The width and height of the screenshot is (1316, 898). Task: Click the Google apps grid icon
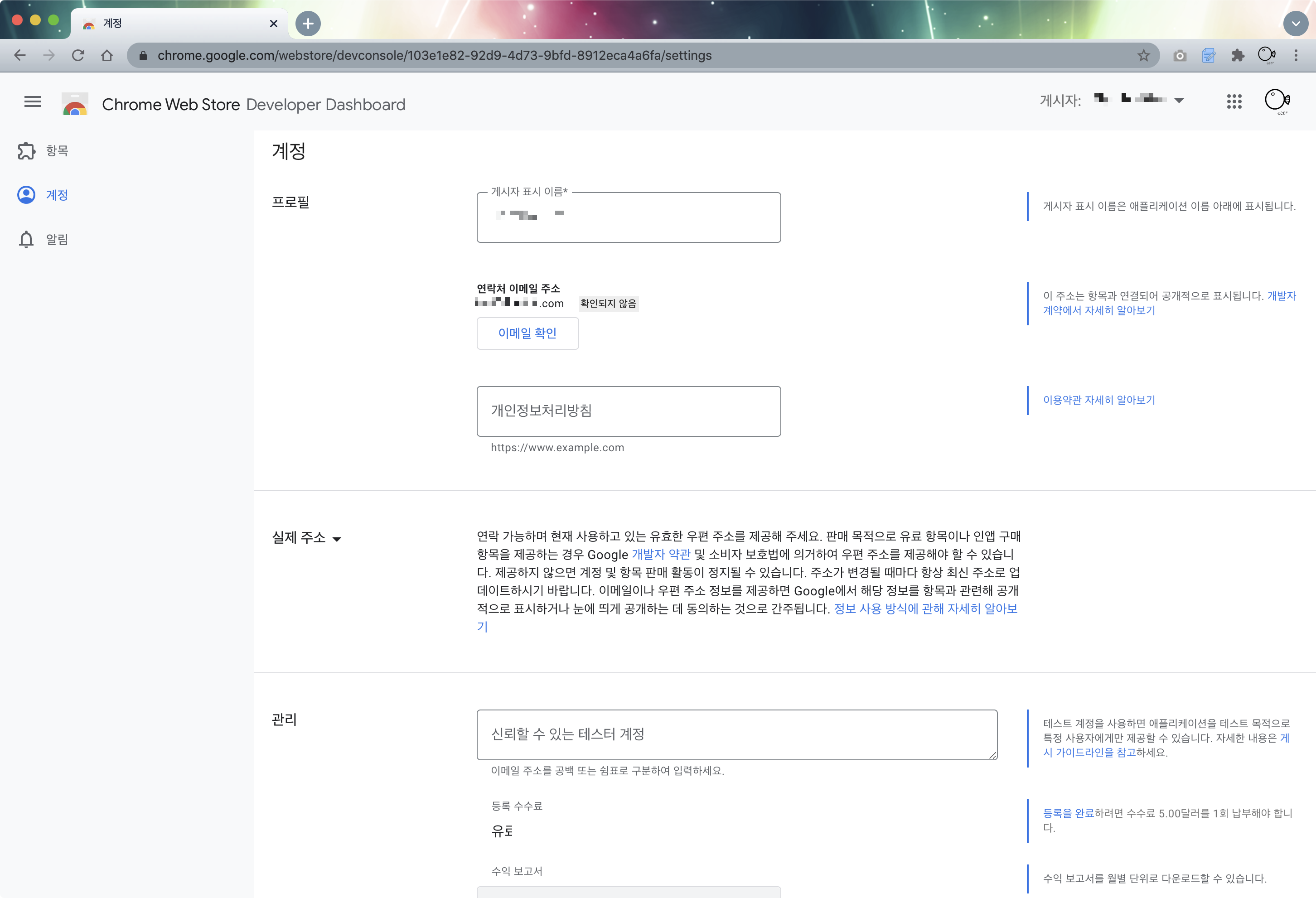coord(1234,101)
